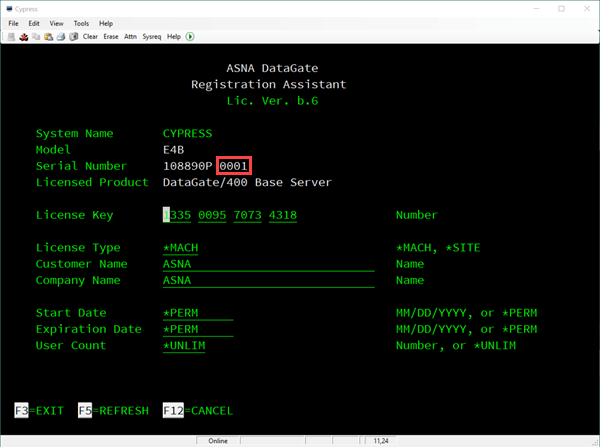The image size is (600, 447).
Task: Open the Edit menu
Action: [x=34, y=23]
